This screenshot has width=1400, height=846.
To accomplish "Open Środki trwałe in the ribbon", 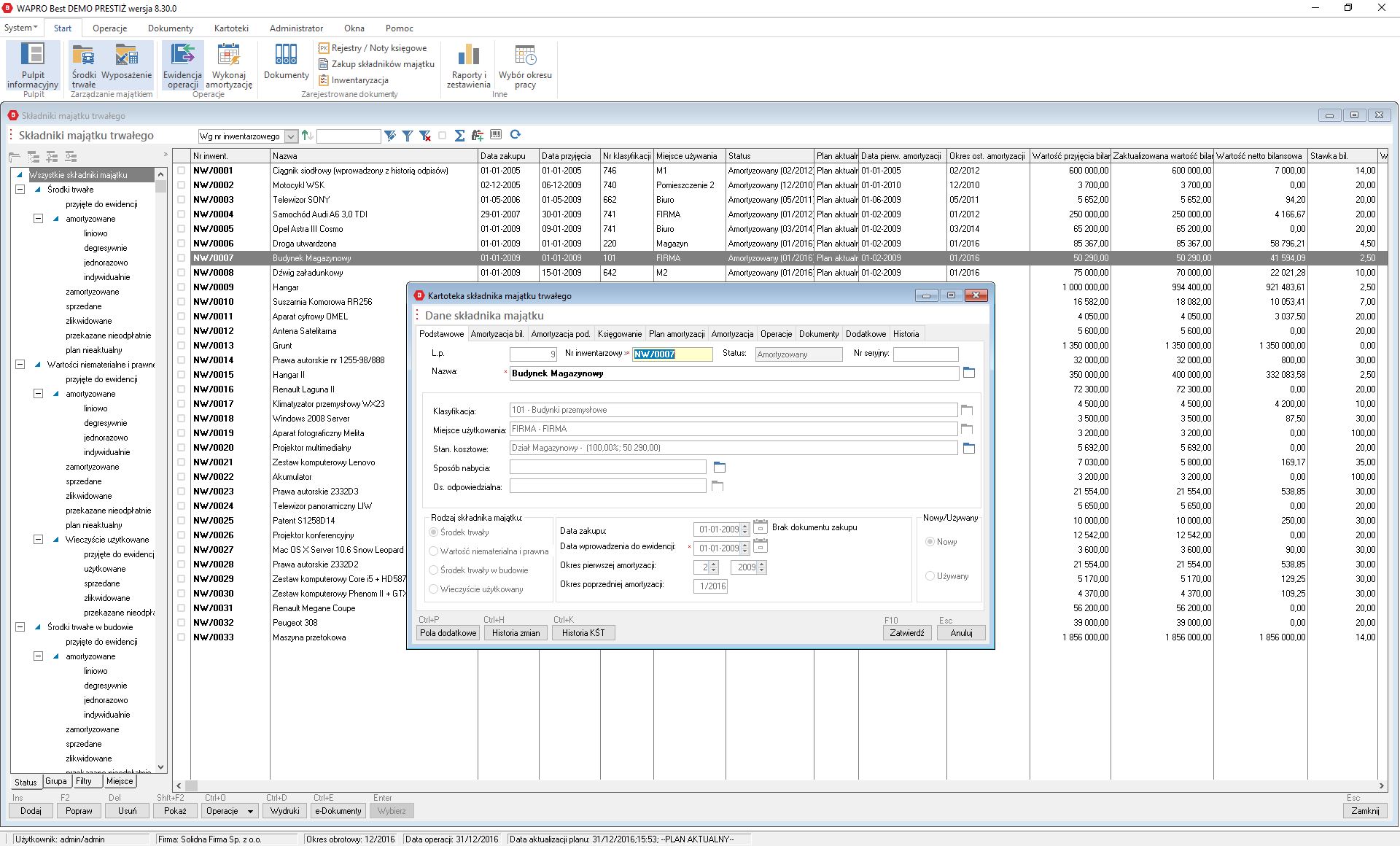I will click(x=84, y=64).
